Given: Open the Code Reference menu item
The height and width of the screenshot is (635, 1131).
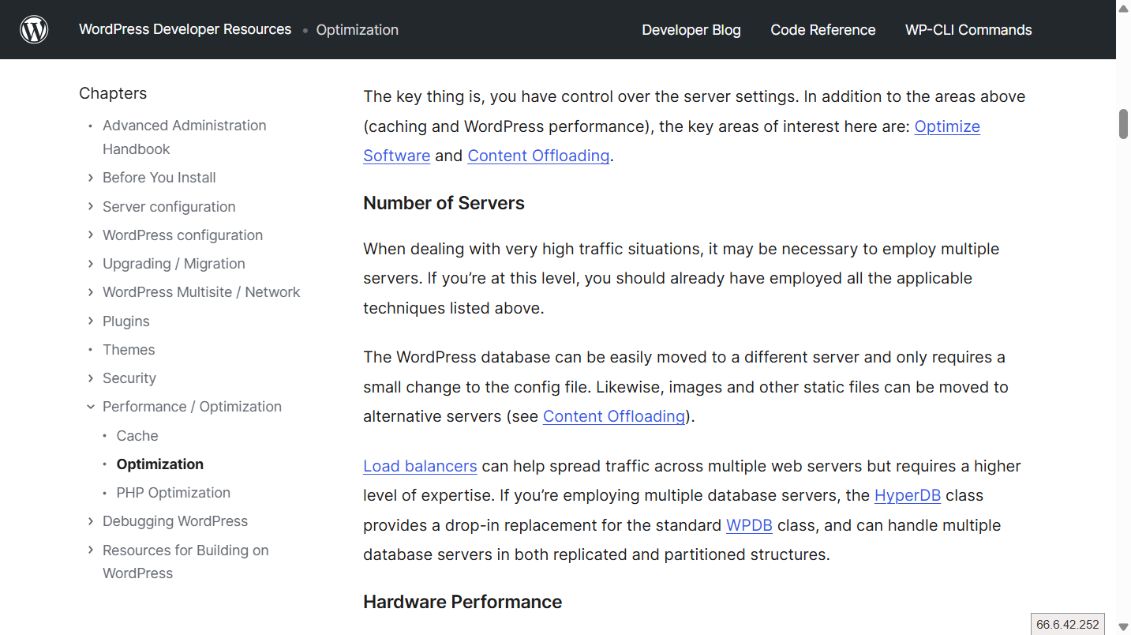Looking at the screenshot, I should (x=823, y=30).
